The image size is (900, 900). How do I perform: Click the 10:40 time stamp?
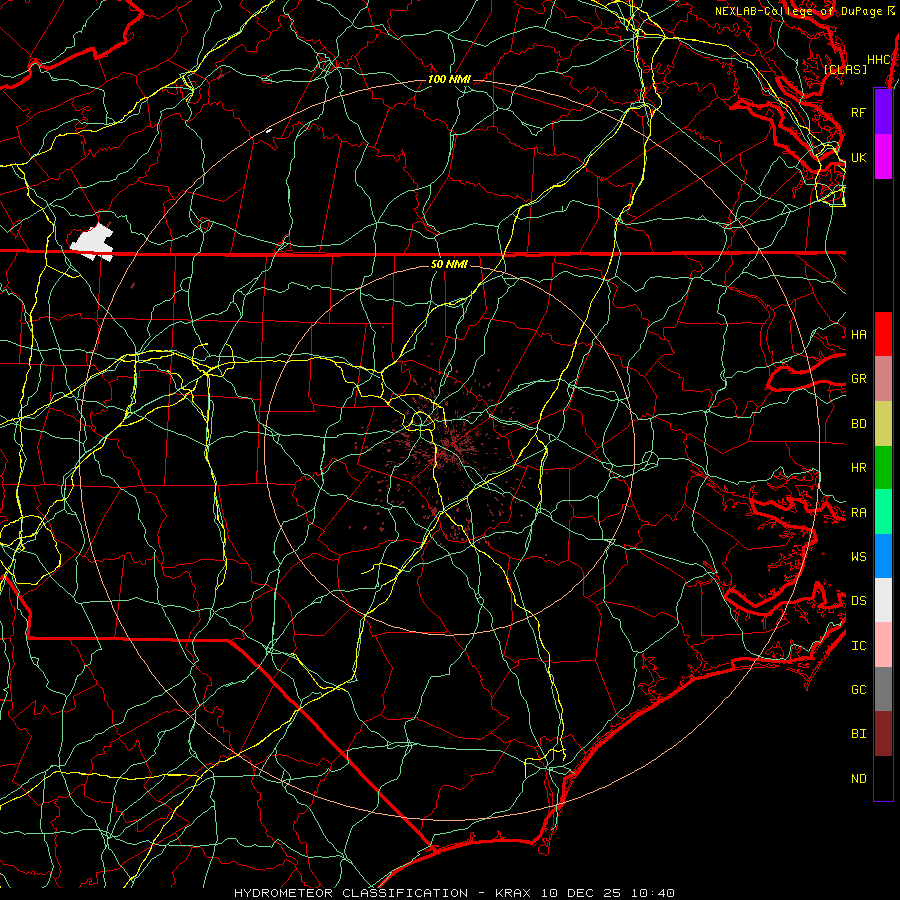653,893
